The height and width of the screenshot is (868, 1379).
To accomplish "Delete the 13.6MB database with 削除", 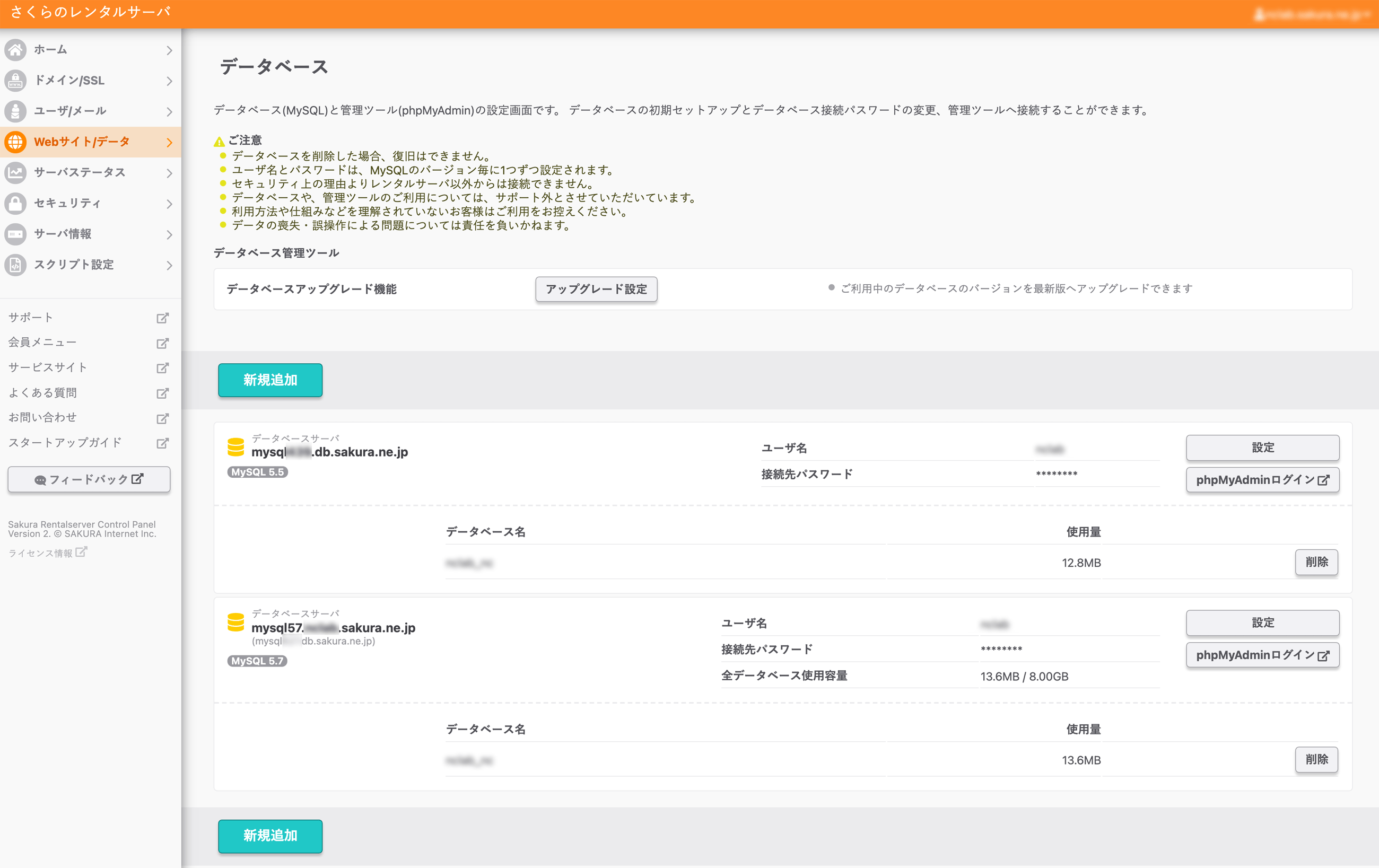I will click(x=1316, y=760).
